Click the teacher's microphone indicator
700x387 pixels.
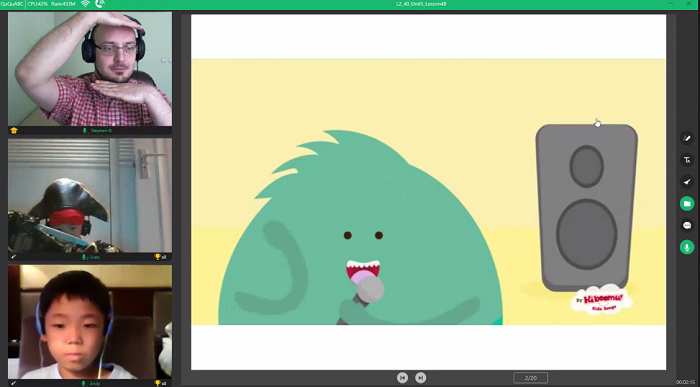tap(84, 130)
